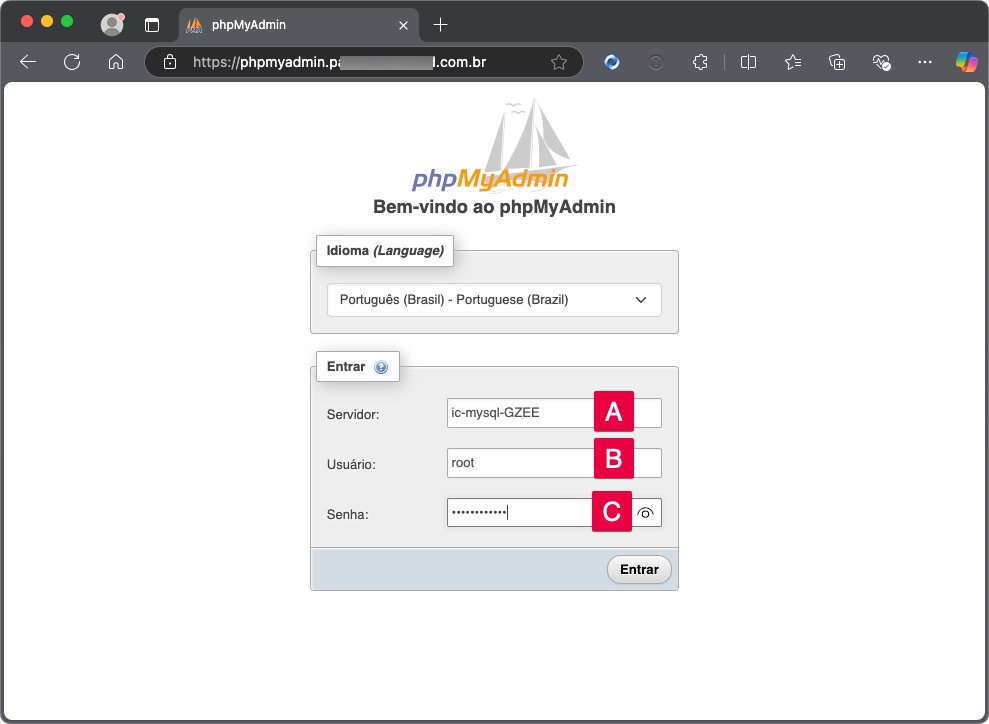Click the Entrar login button
This screenshot has height=724, width=989.
pyautogui.click(x=639, y=569)
